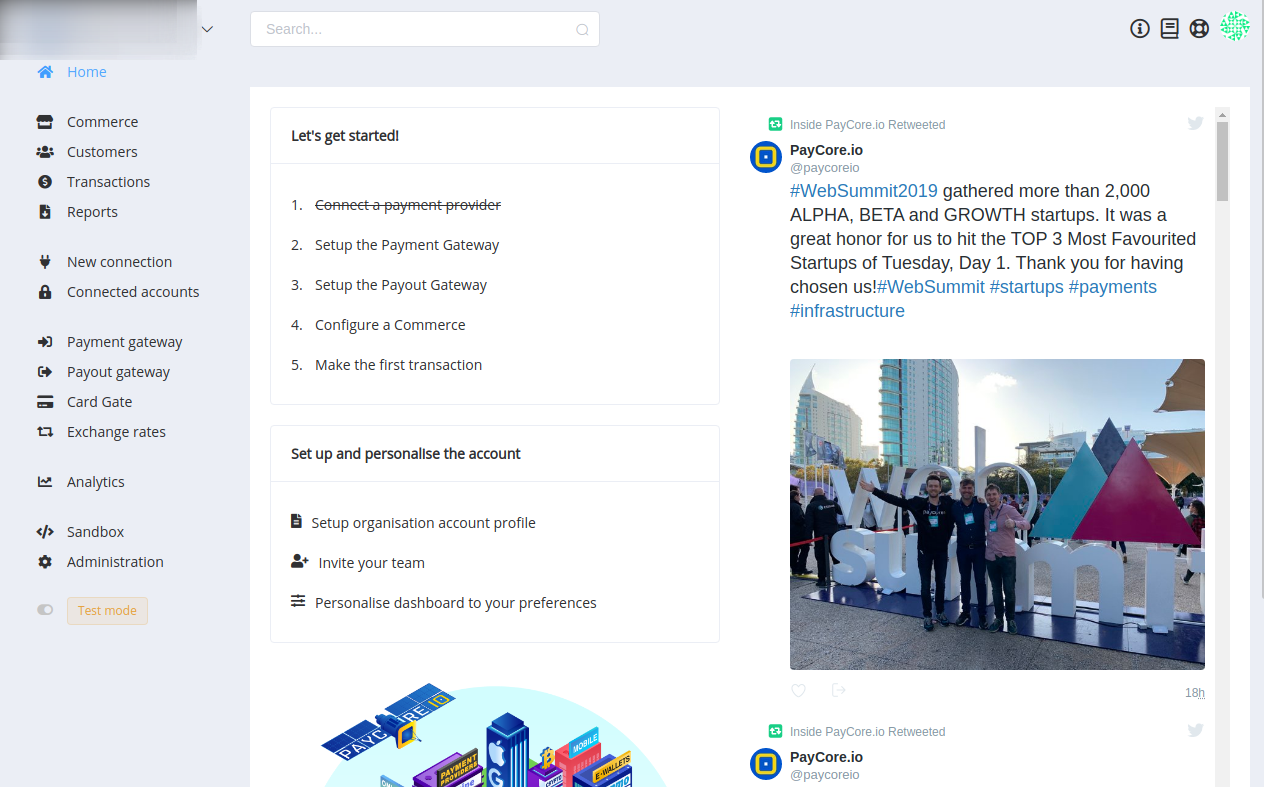
Task: Open Card Gate in sidebar
Action: [100, 402]
